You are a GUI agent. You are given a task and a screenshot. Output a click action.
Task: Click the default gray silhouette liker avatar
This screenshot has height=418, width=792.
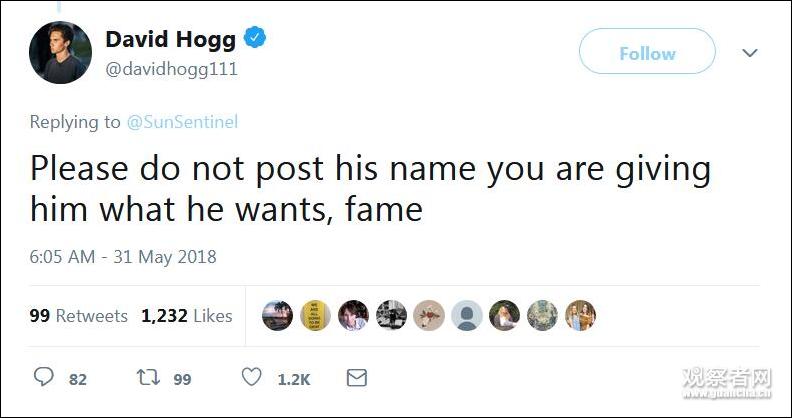click(x=466, y=315)
